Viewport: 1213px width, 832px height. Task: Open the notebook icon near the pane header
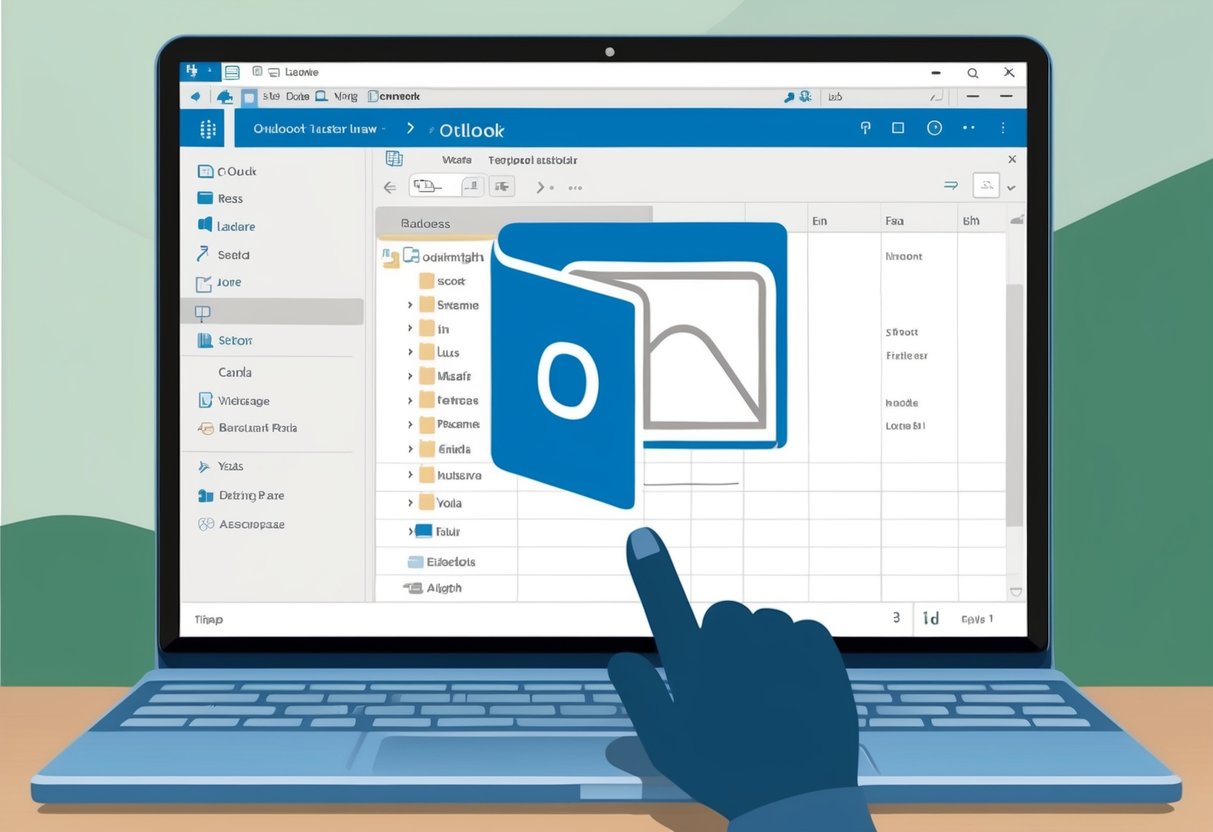coord(395,158)
